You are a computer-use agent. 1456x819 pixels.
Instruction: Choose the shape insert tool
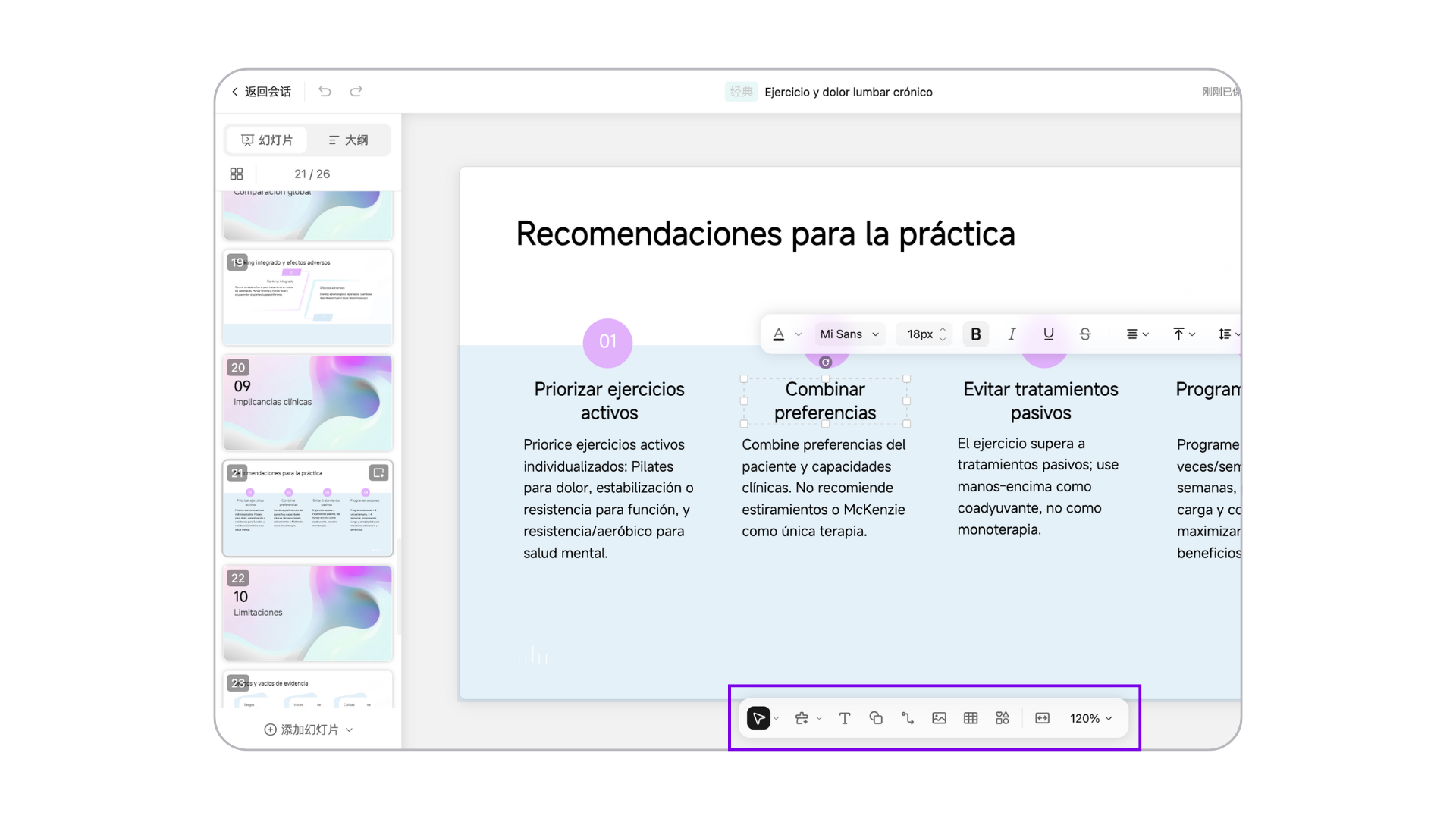click(x=876, y=718)
